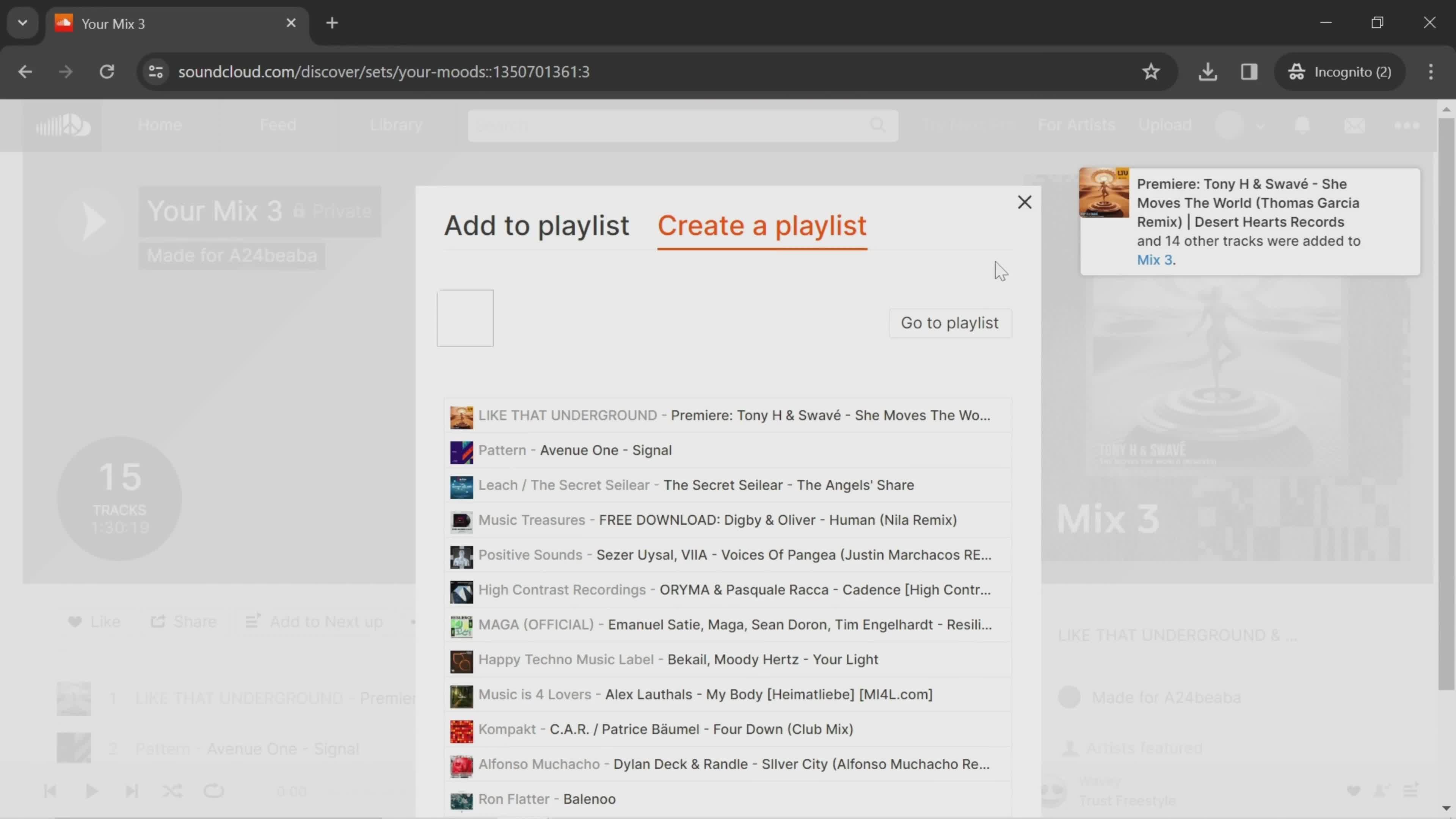Open the Library menu item
Viewport: 1456px width, 819px height.
coord(395,125)
